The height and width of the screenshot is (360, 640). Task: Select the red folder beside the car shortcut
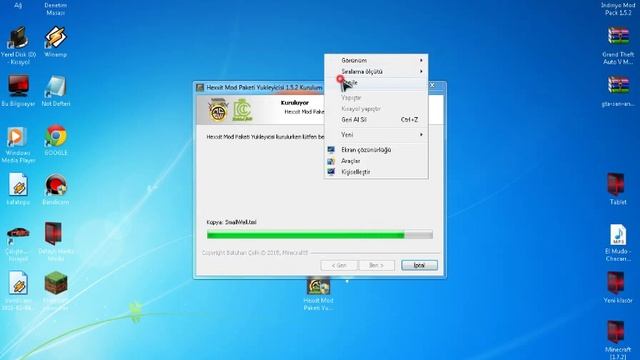(x=53, y=234)
